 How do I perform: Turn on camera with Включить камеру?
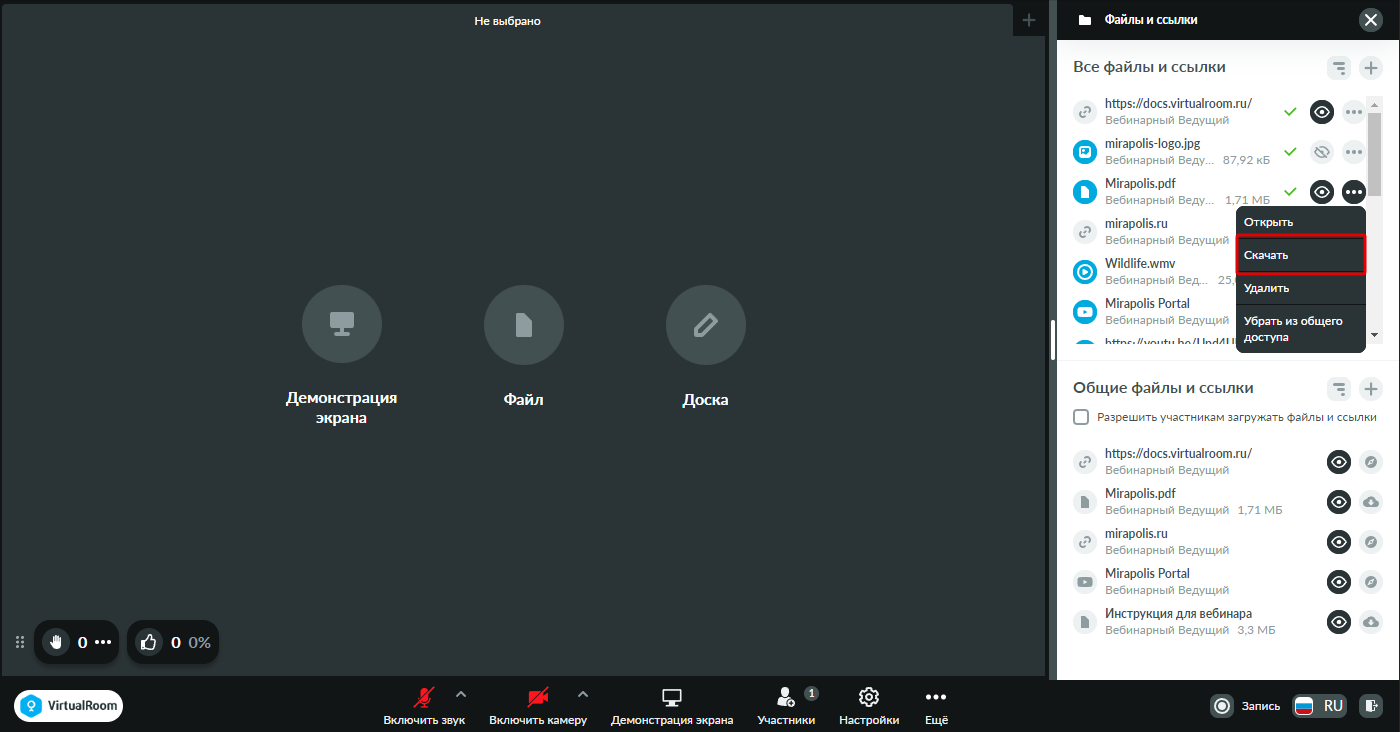click(538, 705)
